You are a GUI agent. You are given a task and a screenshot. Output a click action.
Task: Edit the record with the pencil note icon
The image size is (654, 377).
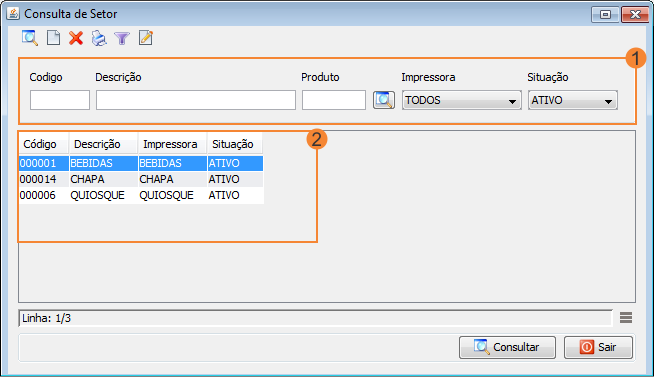coord(146,38)
